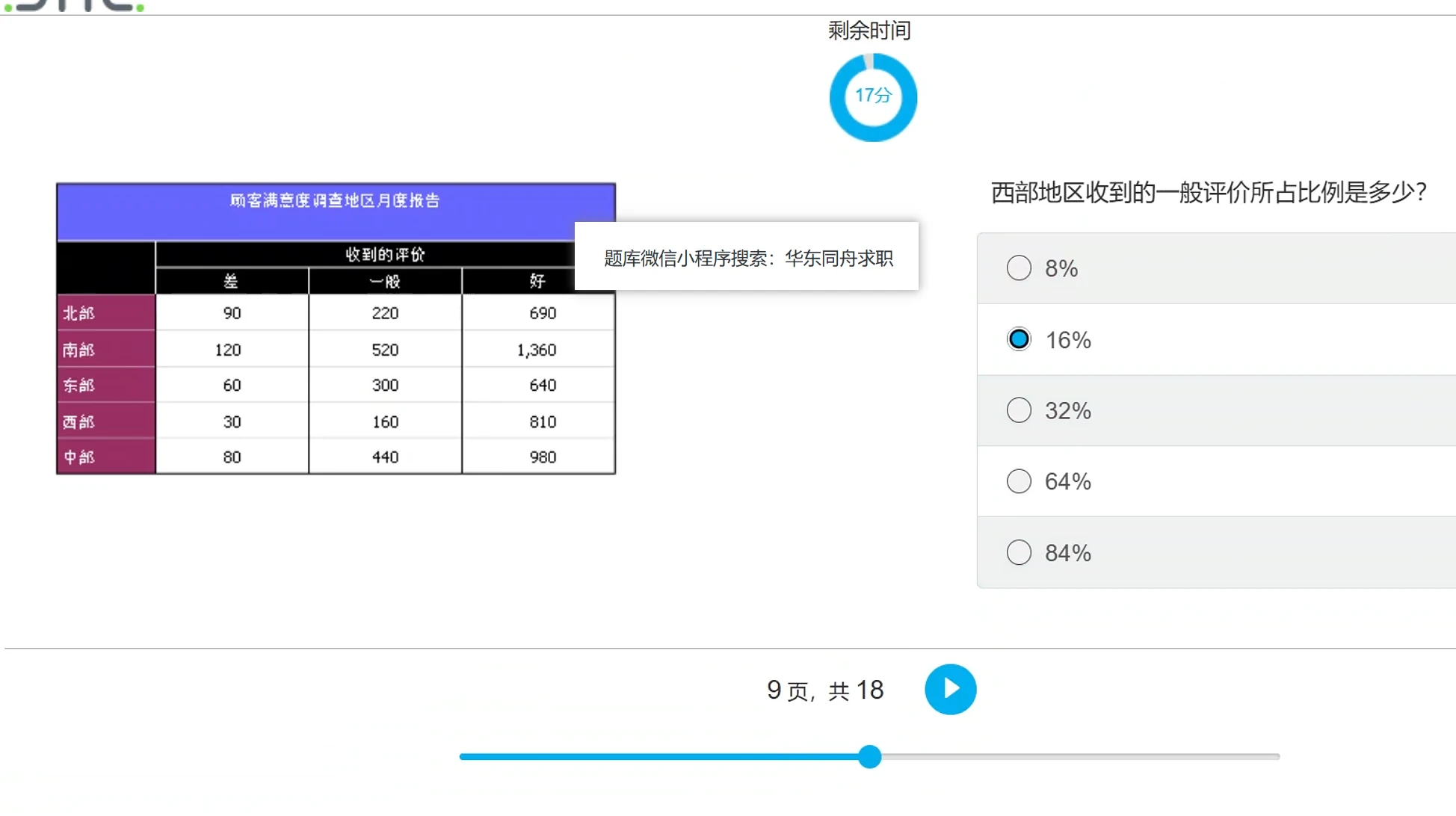The image size is (1456, 816).
Task: Click the 差 column header
Action: (231, 282)
